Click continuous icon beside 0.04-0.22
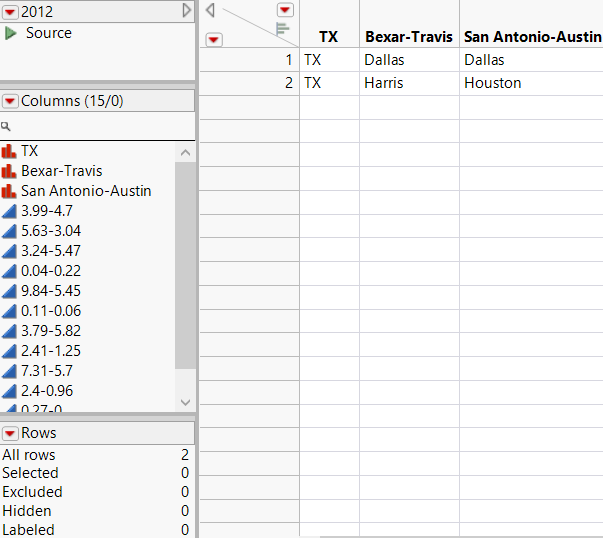This screenshot has width=603, height=538. tap(9, 271)
